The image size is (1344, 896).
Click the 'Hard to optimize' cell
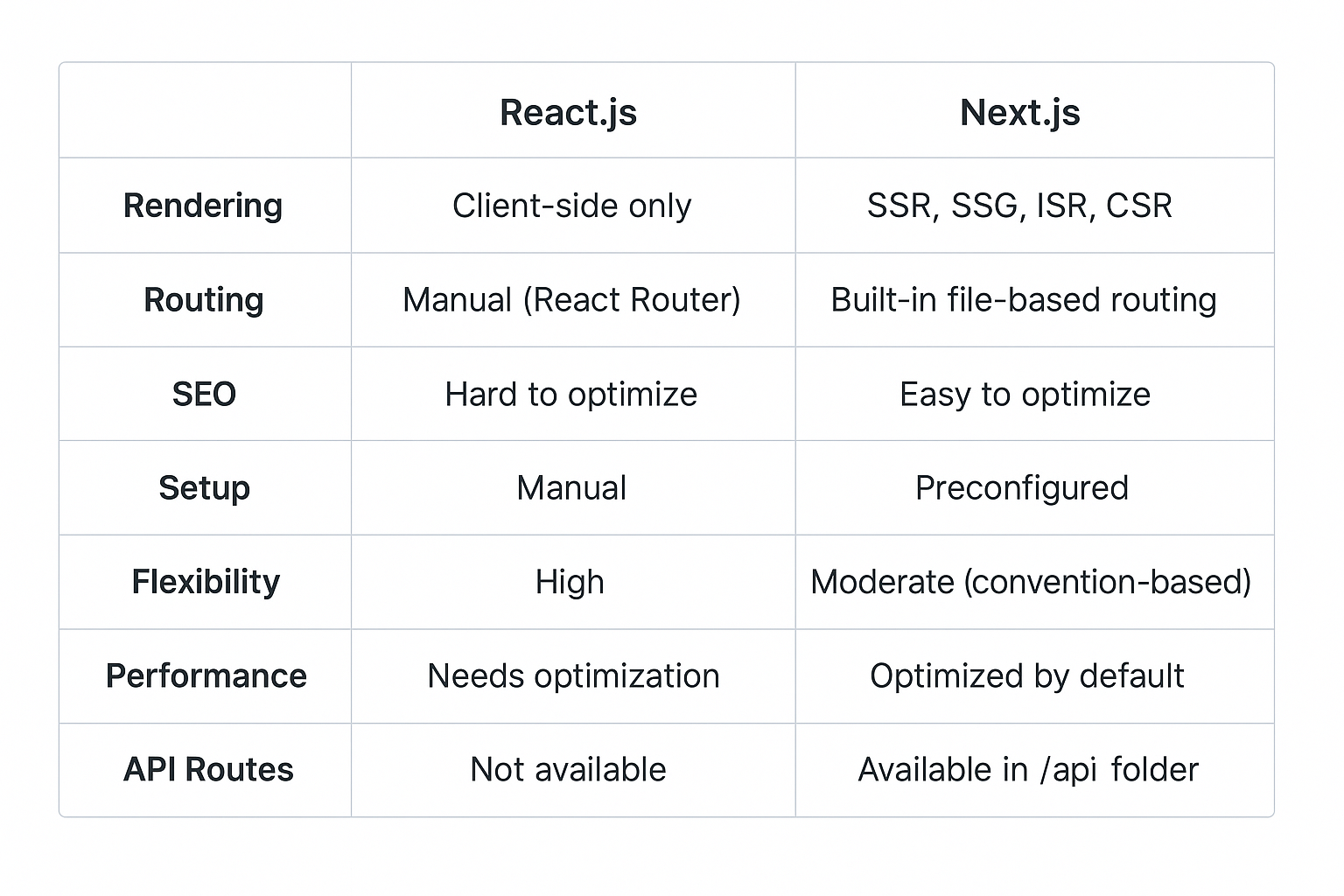point(571,395)
